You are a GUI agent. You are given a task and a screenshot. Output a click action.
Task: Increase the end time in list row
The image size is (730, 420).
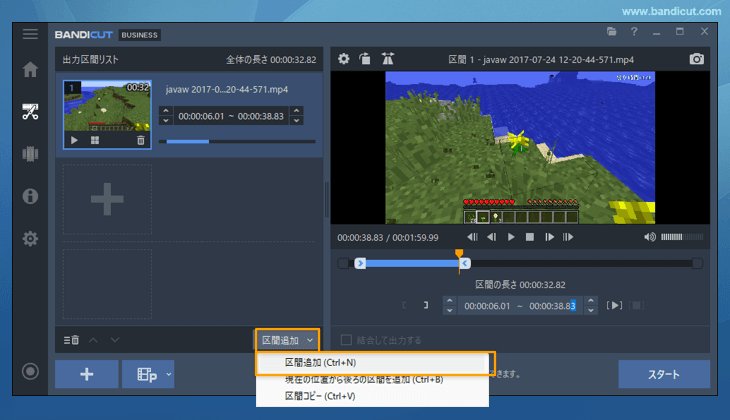point(297,110)
